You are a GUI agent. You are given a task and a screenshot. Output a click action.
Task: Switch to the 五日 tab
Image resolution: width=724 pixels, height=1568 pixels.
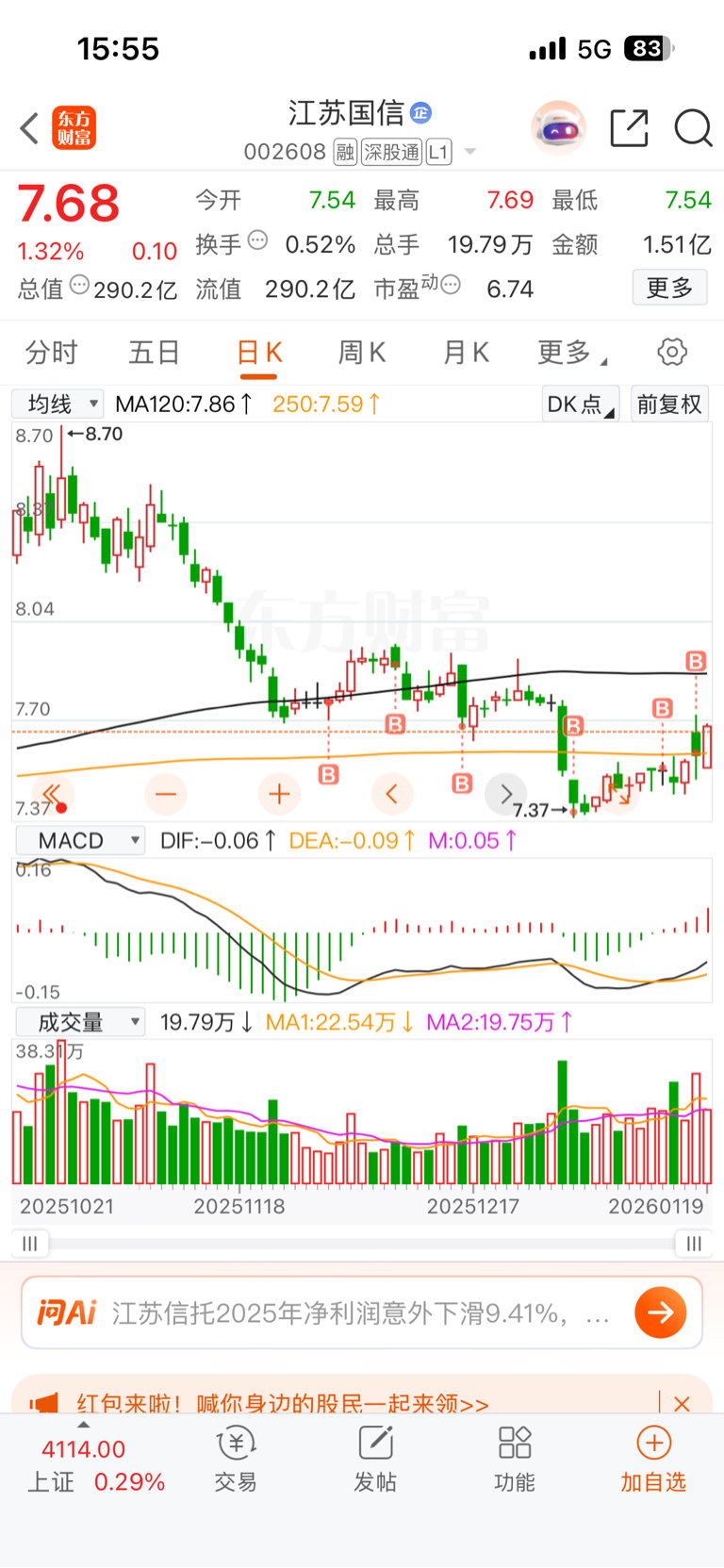(x=155, y=353)
